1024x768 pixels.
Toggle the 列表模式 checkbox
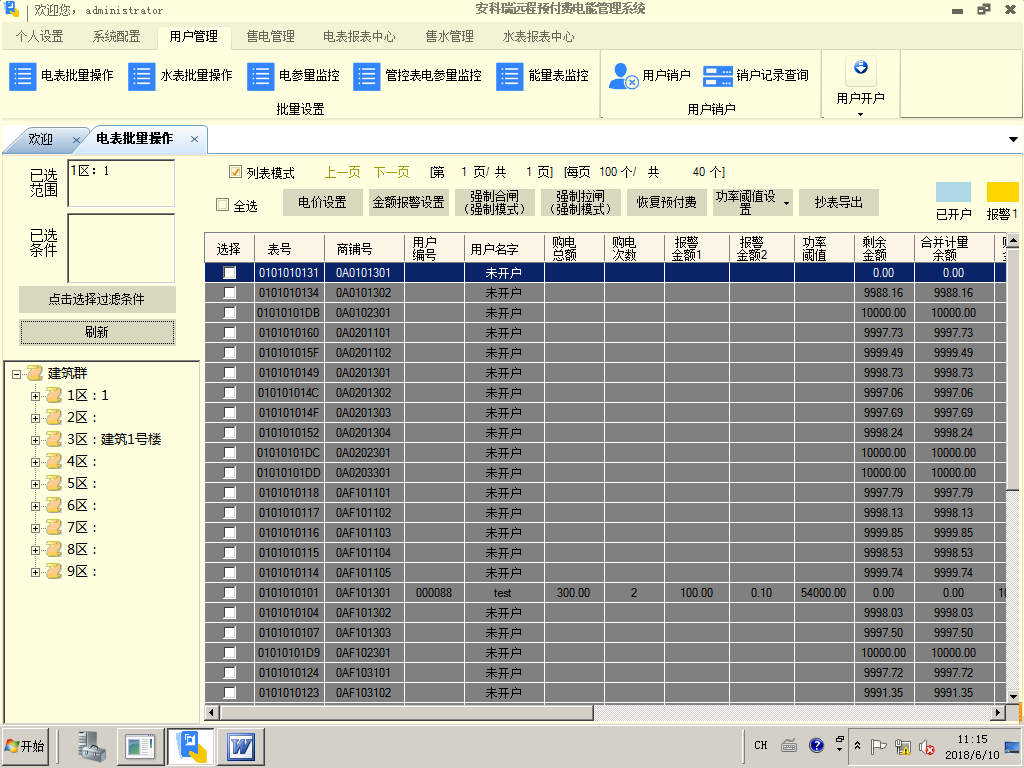click(236, 172)
